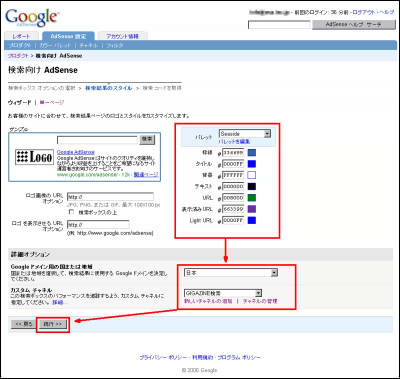Edit the テキスト color hex field 000000

pos(233,186)
